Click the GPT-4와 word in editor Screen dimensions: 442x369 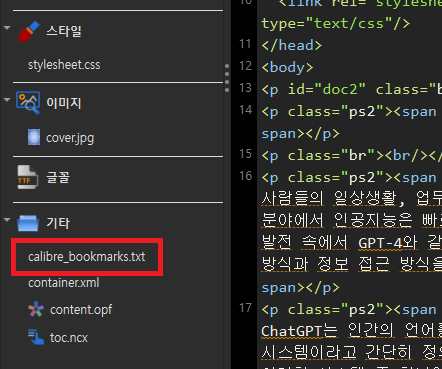(x=387, y=243)
